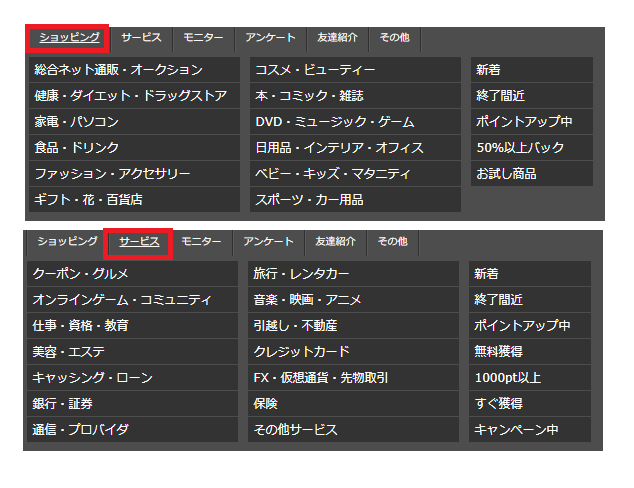The width and height of the screenshot is (634, 488).
Task: Go to オンラインゲーム・コミュニティ category
Action: [x=132, y=300]
